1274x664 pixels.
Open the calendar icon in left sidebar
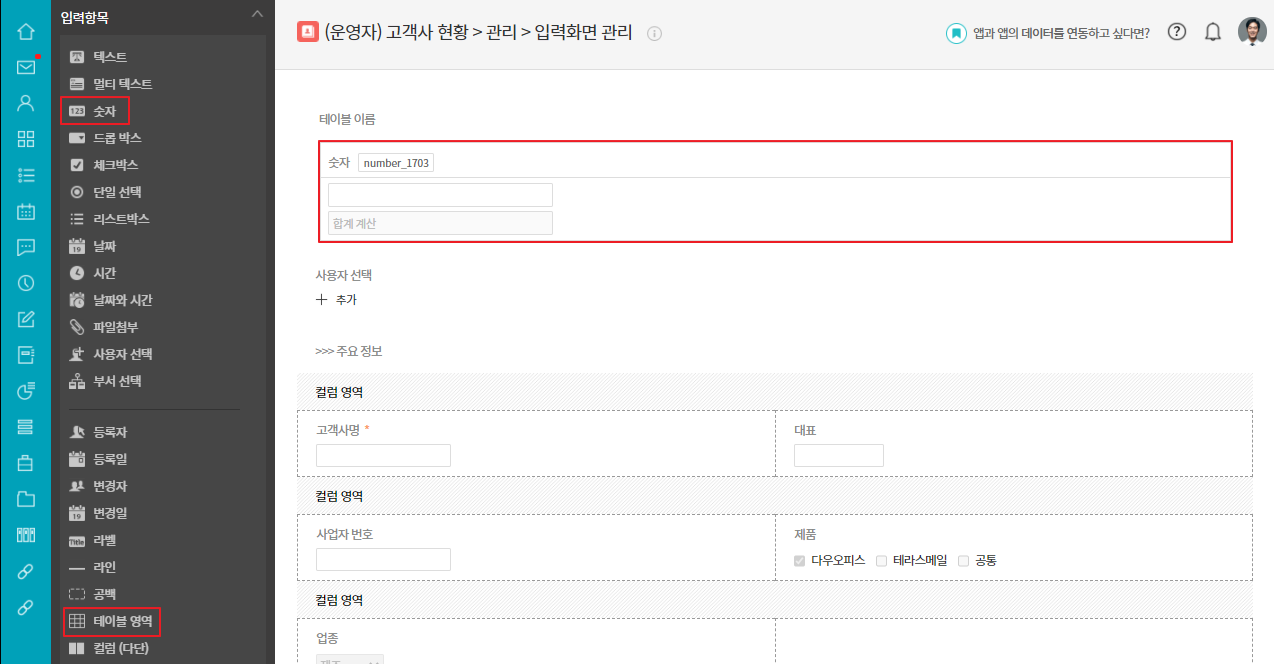pyautogui.click(x=26, y=211)
